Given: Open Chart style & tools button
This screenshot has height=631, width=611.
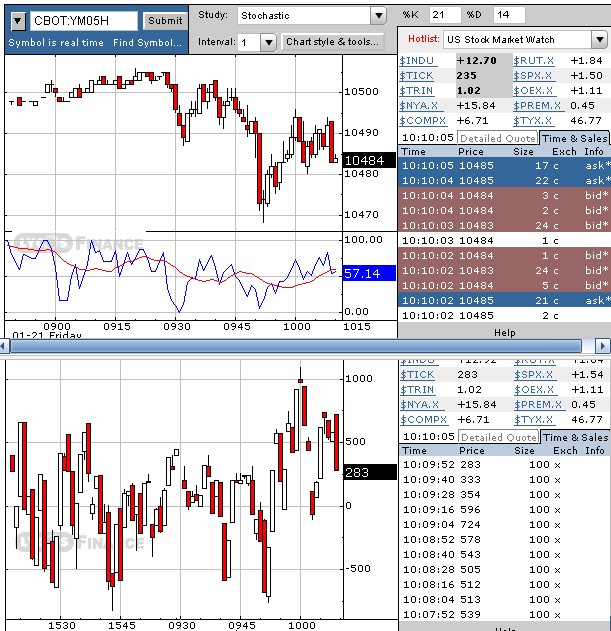Looking at the screenshot, I should (x=332, y=42).
